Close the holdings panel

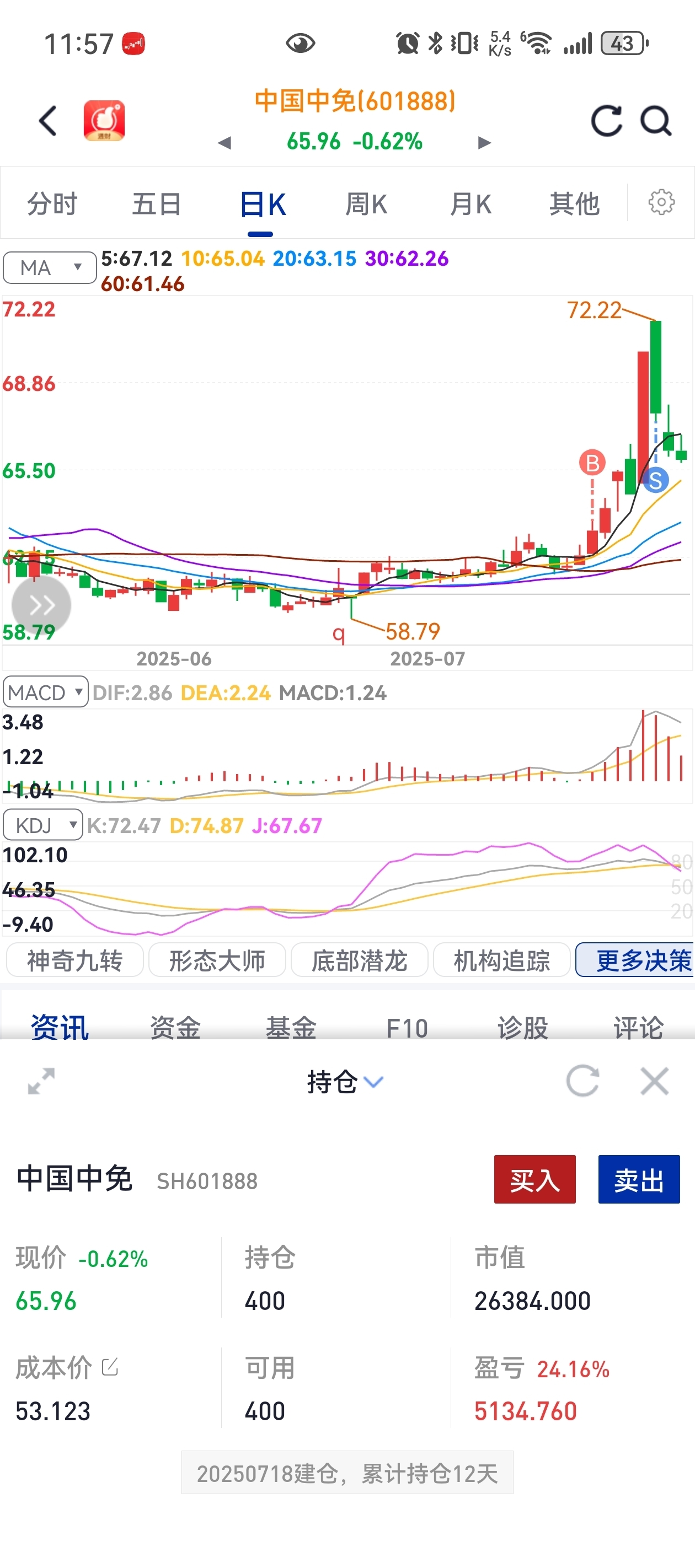(655, 1081)
